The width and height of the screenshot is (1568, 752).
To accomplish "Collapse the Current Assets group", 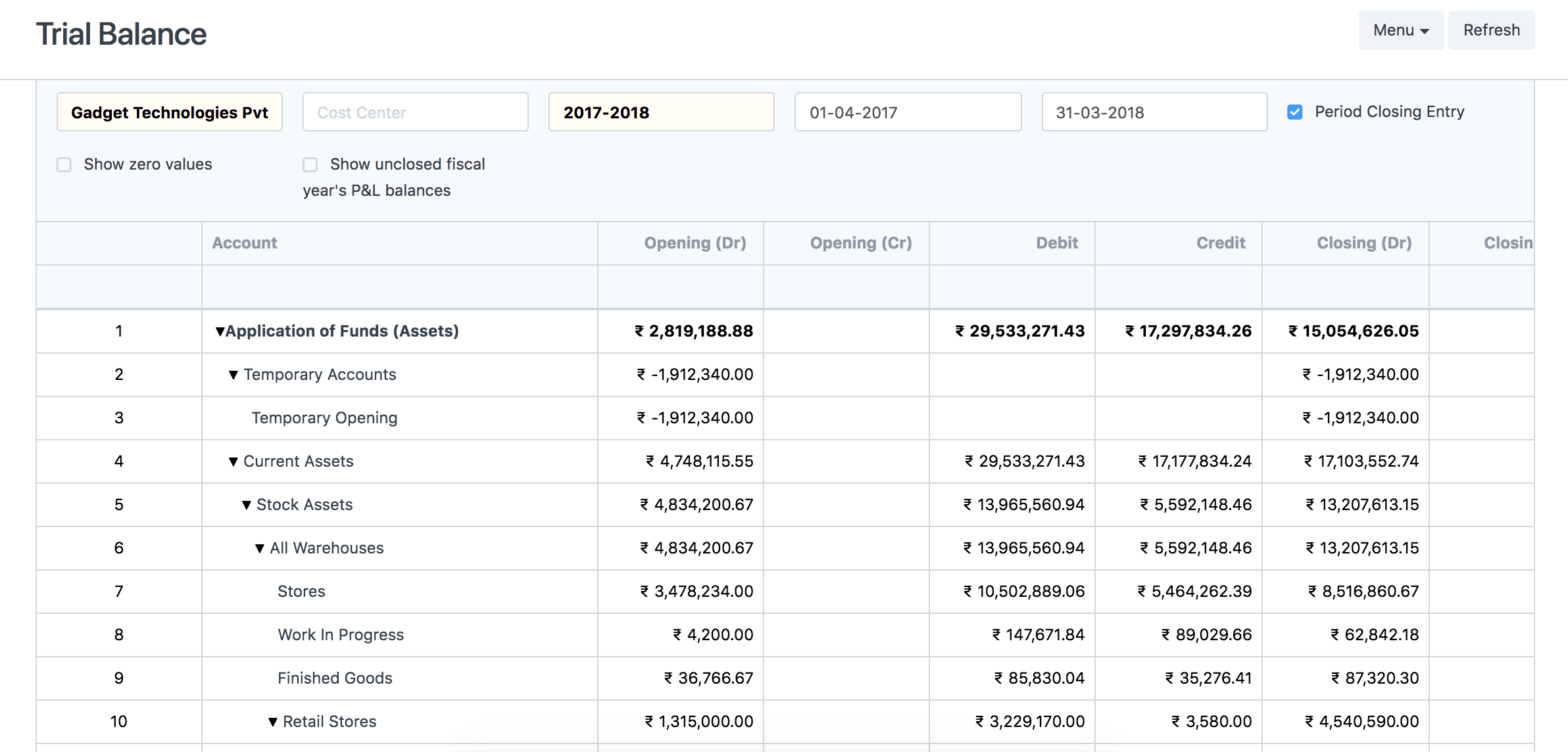I will [x=233, y=461].
